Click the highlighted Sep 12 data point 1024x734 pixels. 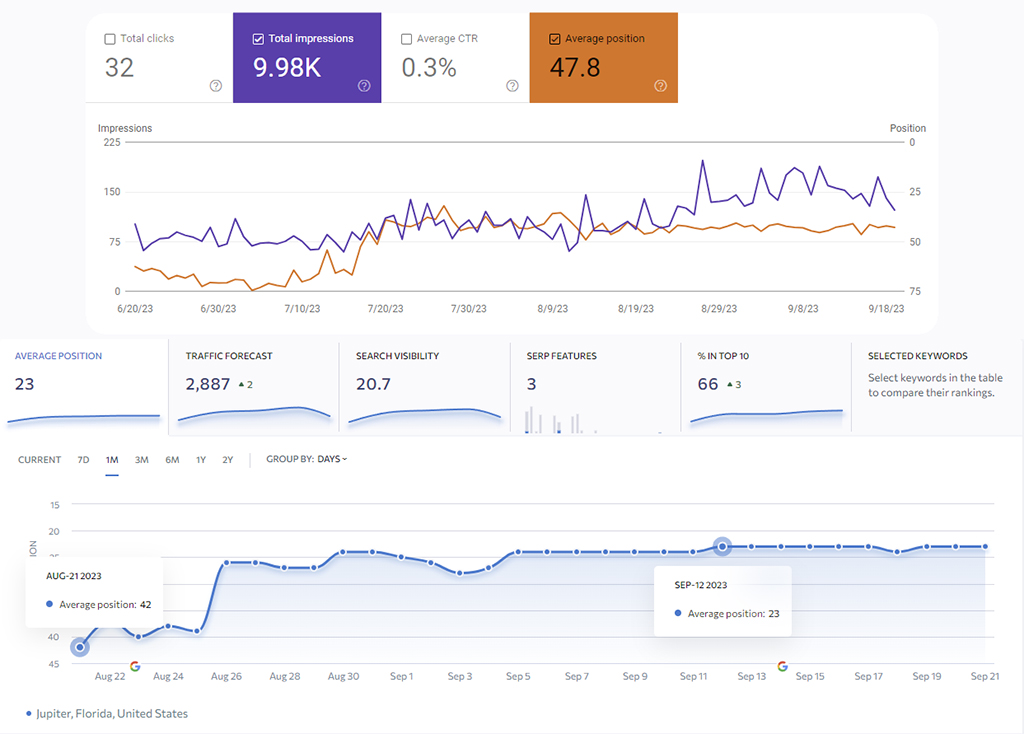tap(722, 547)
